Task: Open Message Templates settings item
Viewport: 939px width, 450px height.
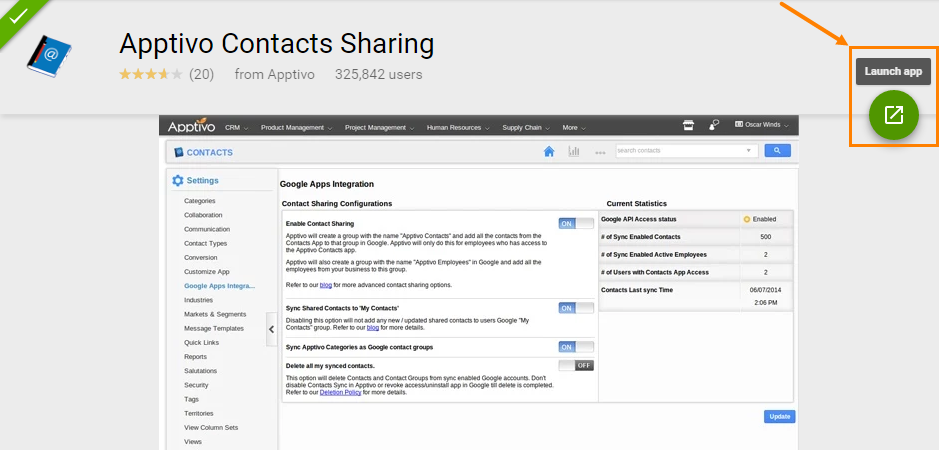Action: 213,328
